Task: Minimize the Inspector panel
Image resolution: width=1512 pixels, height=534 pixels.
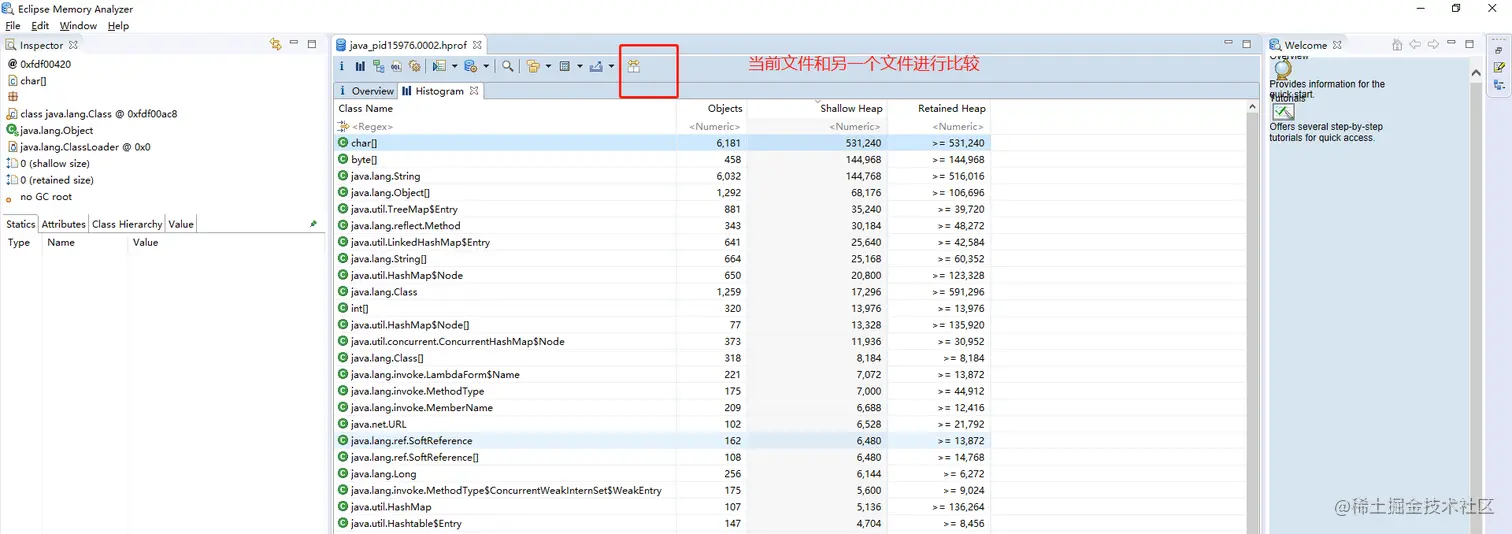Action: 294,43
